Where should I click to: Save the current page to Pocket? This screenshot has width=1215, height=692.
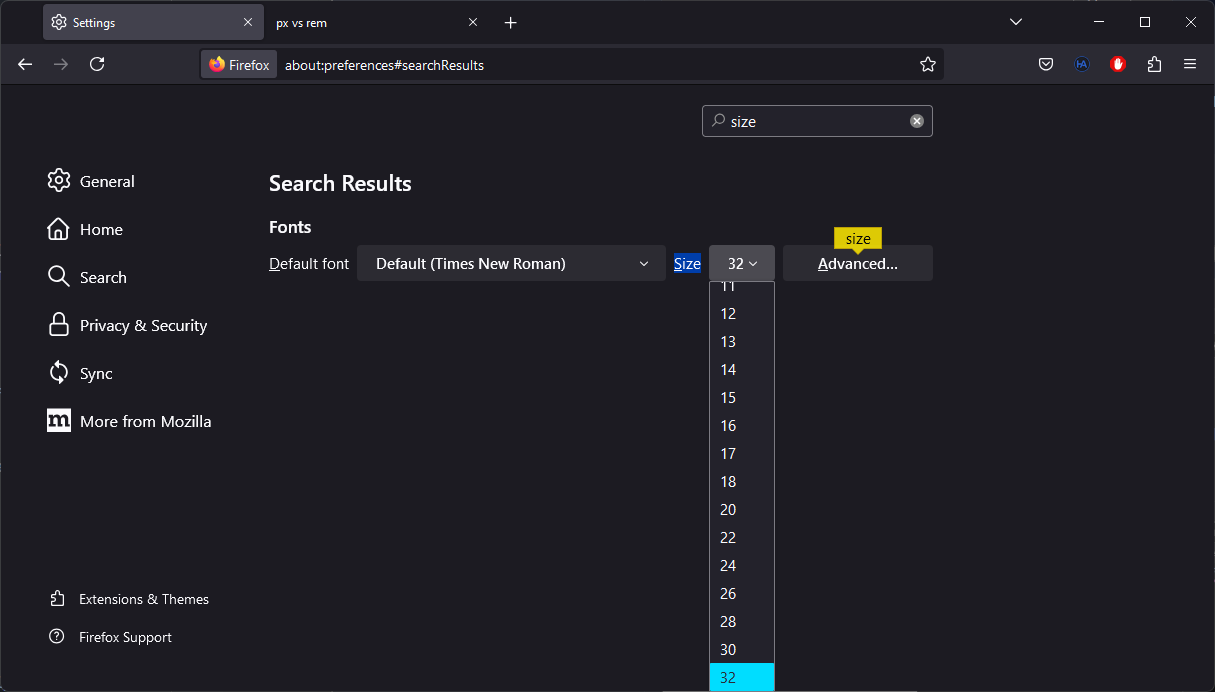pos(1045,64)
